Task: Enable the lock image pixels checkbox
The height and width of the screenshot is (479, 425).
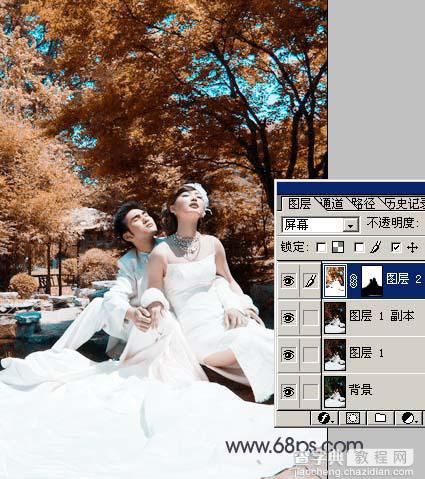Action: coord(359,247)
